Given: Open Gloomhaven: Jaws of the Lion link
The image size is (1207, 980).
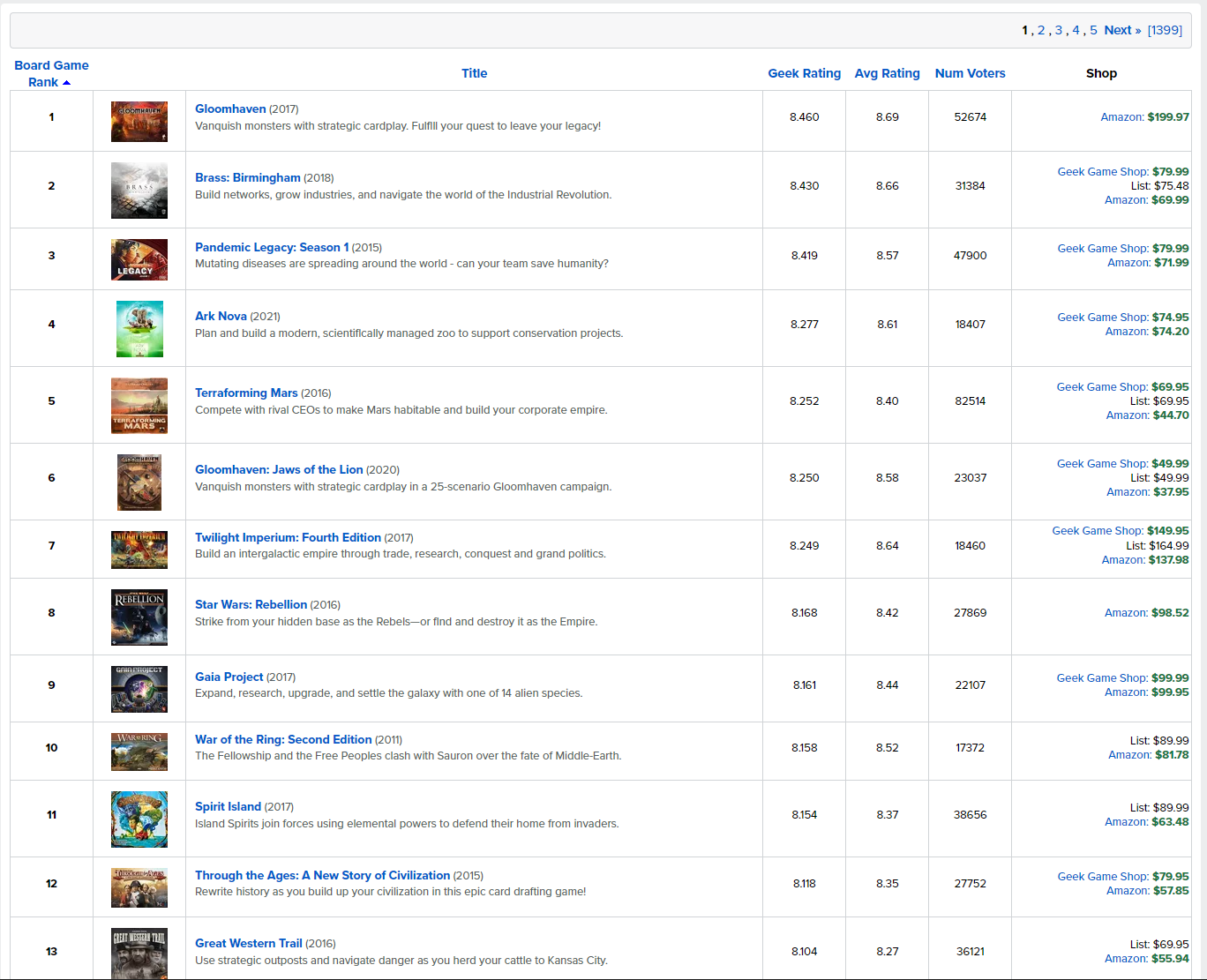Looking at the screenshot, I should (279, 469).
